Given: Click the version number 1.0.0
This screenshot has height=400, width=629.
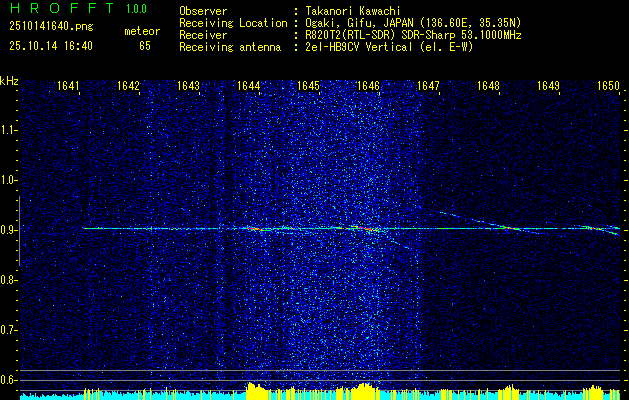Looking at the screenshot, I should pyautogui.click(x=136, y=8).
